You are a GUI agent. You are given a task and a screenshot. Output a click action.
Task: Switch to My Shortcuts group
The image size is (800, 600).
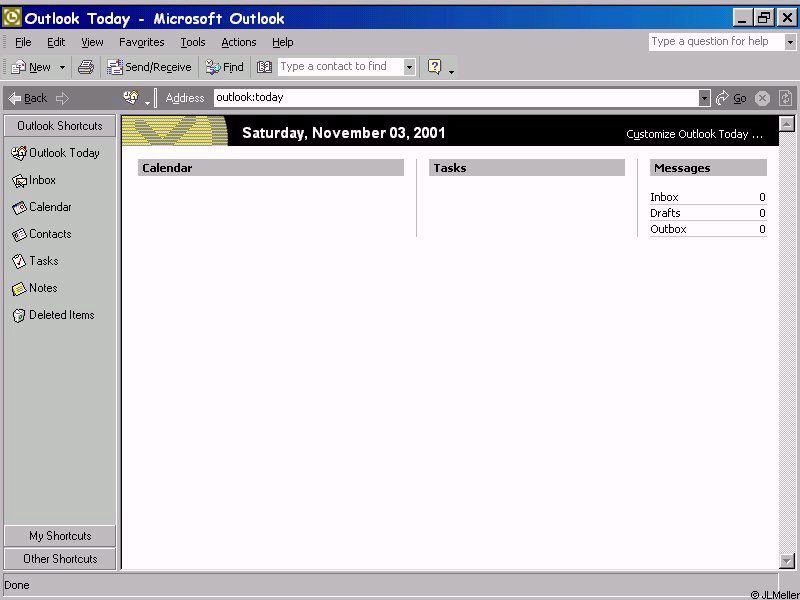coord(60,536)
